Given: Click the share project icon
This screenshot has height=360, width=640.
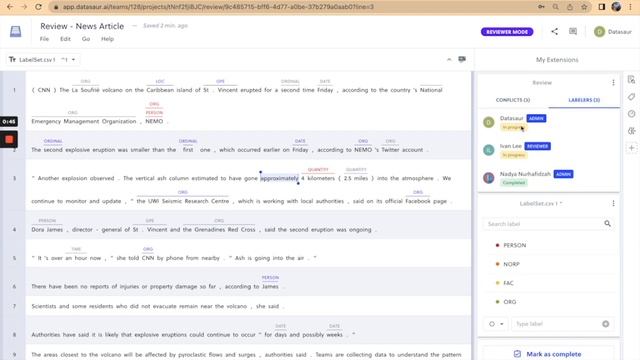Looking at the screenshot, I should [554, 31].
